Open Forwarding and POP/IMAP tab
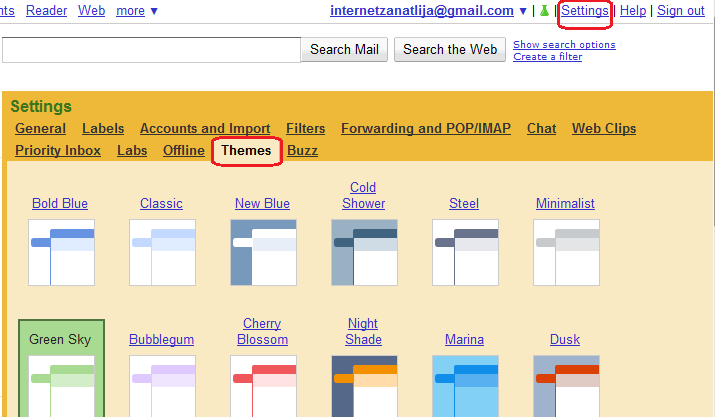This screenshot has width=715, height=417. (426, 128)
